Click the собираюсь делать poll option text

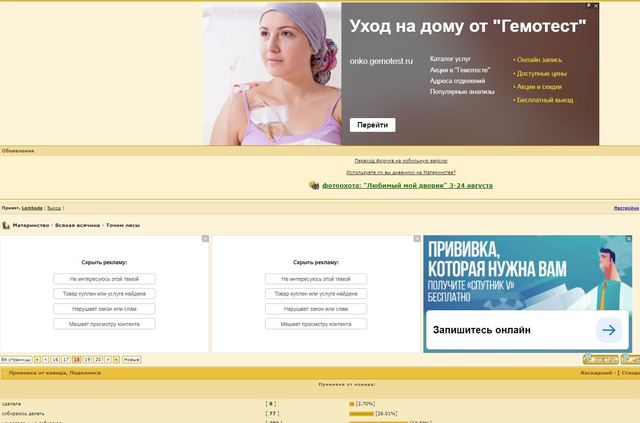[x=23, y=414]
